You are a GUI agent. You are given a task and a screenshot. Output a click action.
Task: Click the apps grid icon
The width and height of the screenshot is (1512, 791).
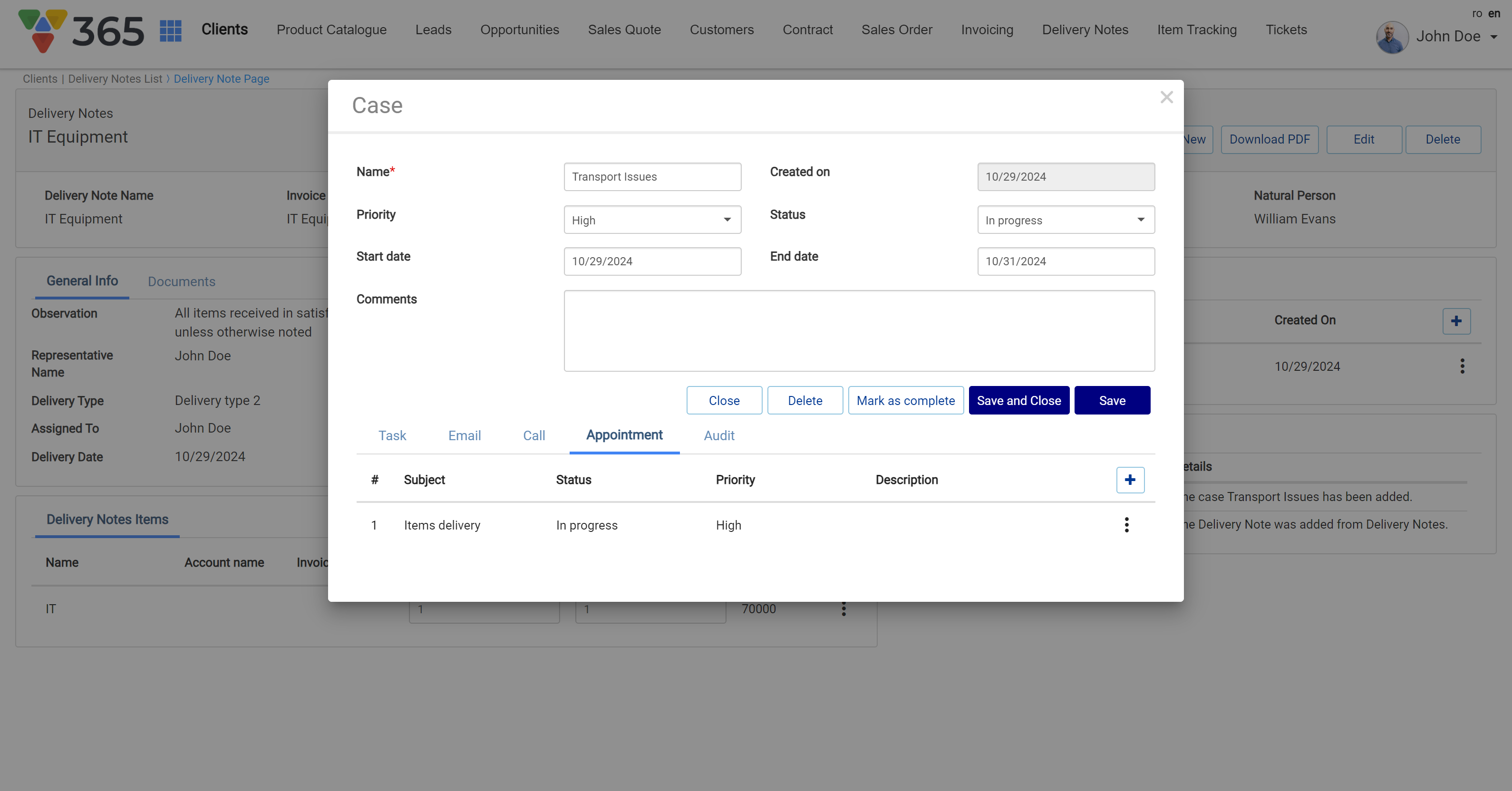[170, 30]
